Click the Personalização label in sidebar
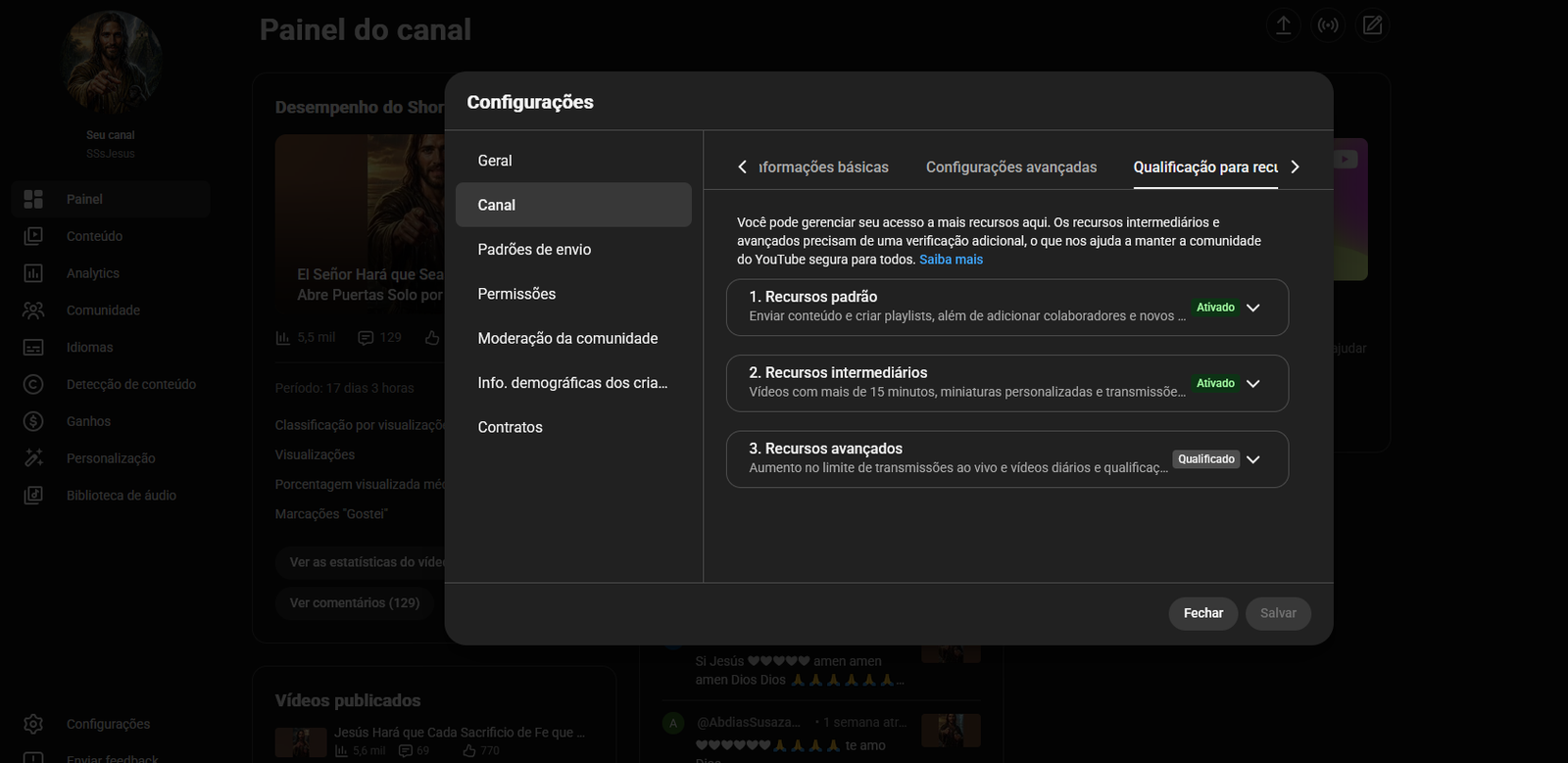1568x763 pixels. (x=111, y=458)
